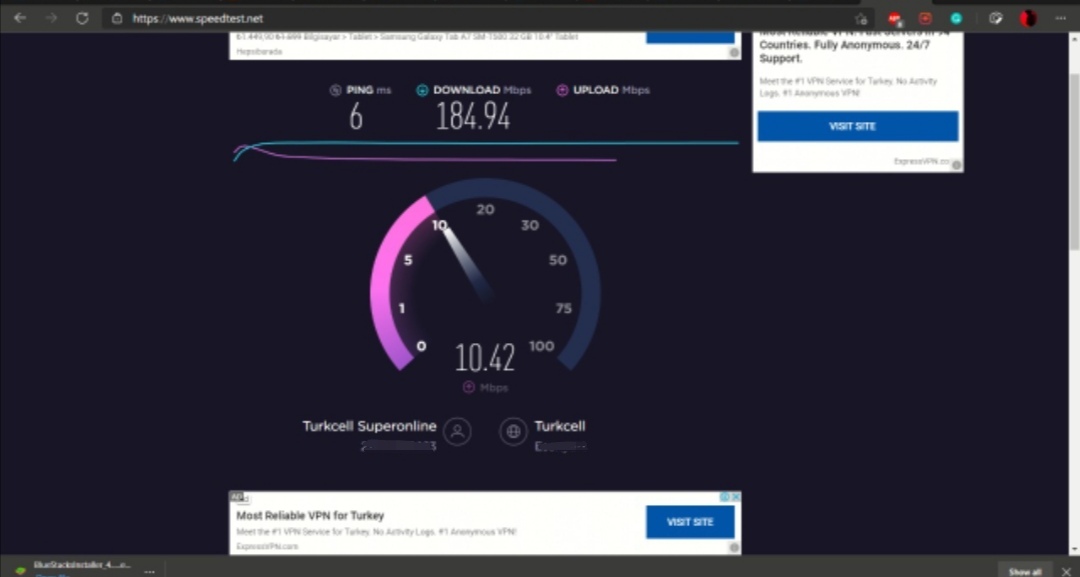
Task: Open the browser collections icon
Action: click(x=995, y=19)
